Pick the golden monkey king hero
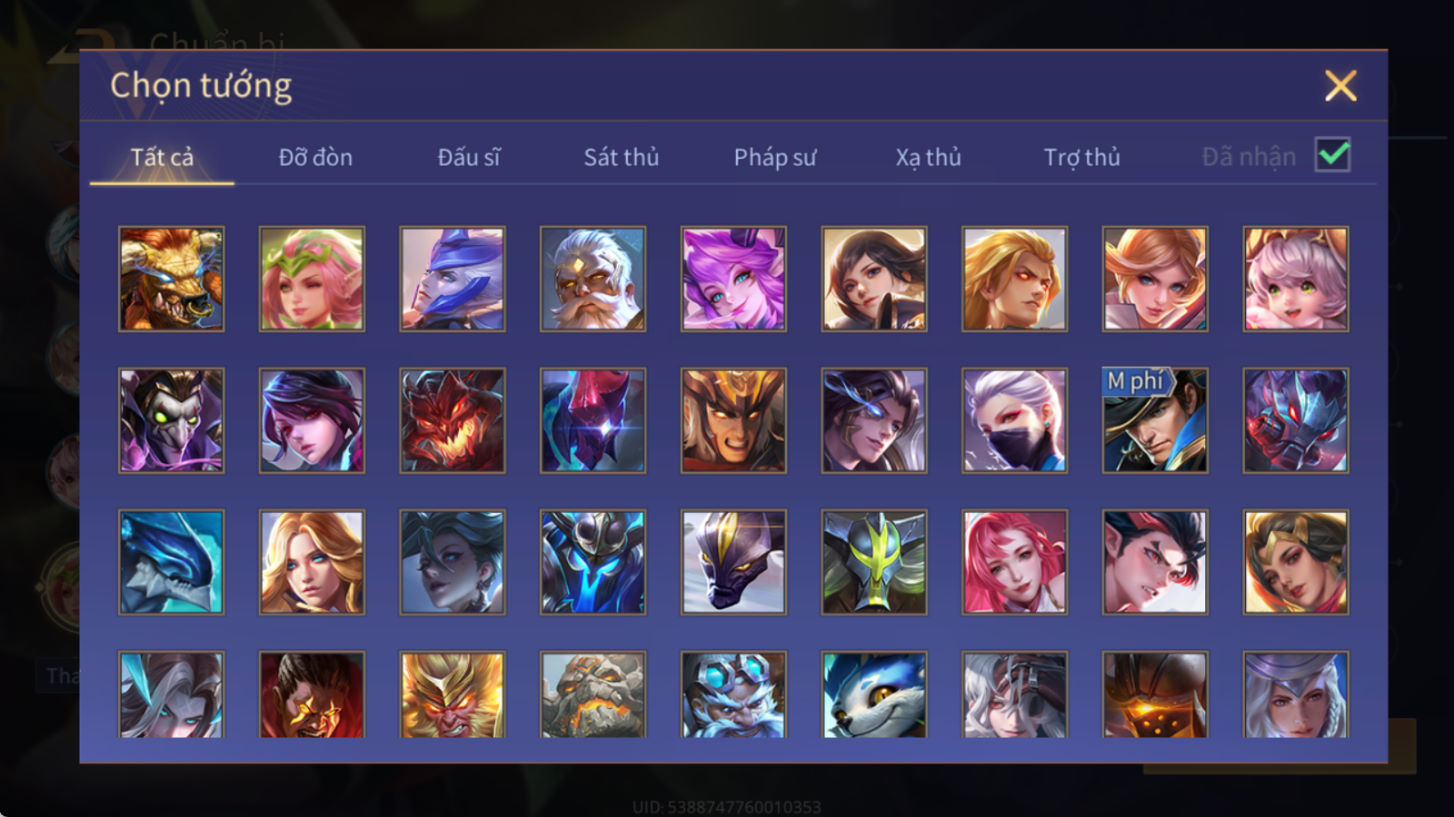Viewport: 1454px width, 817px height. (452, 695)
